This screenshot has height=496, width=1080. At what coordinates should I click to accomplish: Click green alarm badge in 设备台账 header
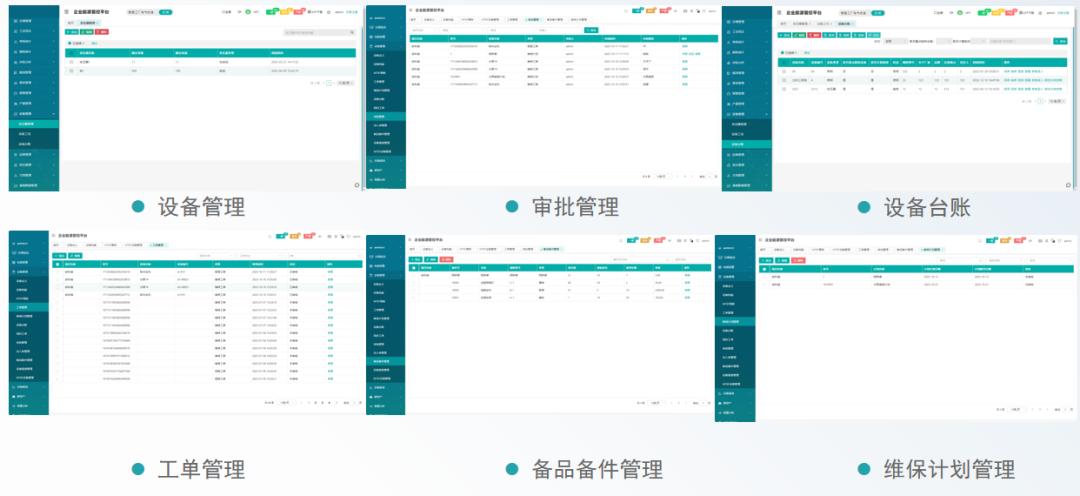pyautogui.click(x=984, y=12)
